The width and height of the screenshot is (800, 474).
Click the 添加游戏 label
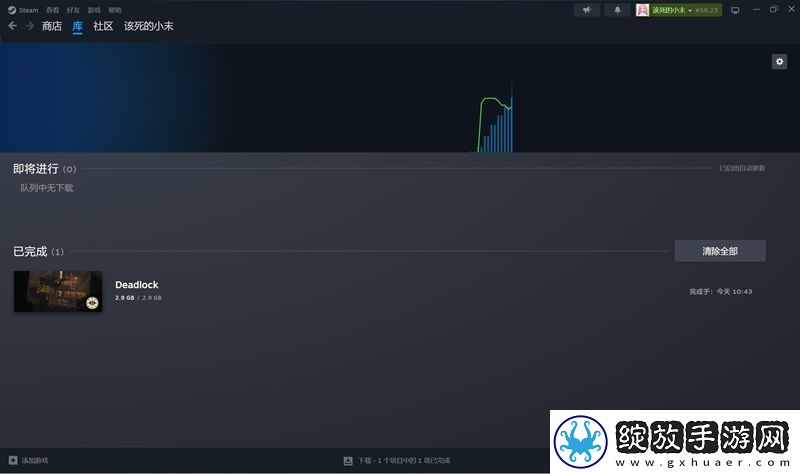pos(35,460)
